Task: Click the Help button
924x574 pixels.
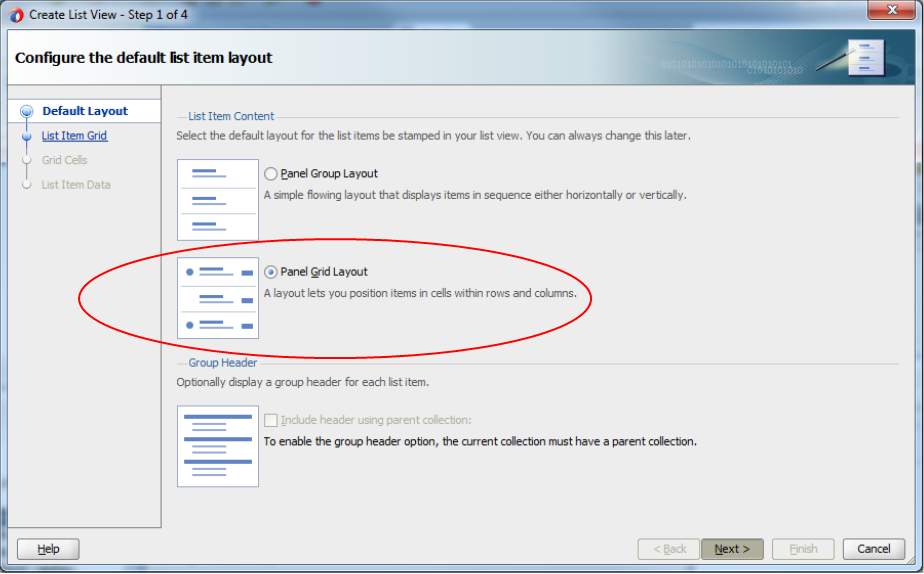Action: point(48,549)
